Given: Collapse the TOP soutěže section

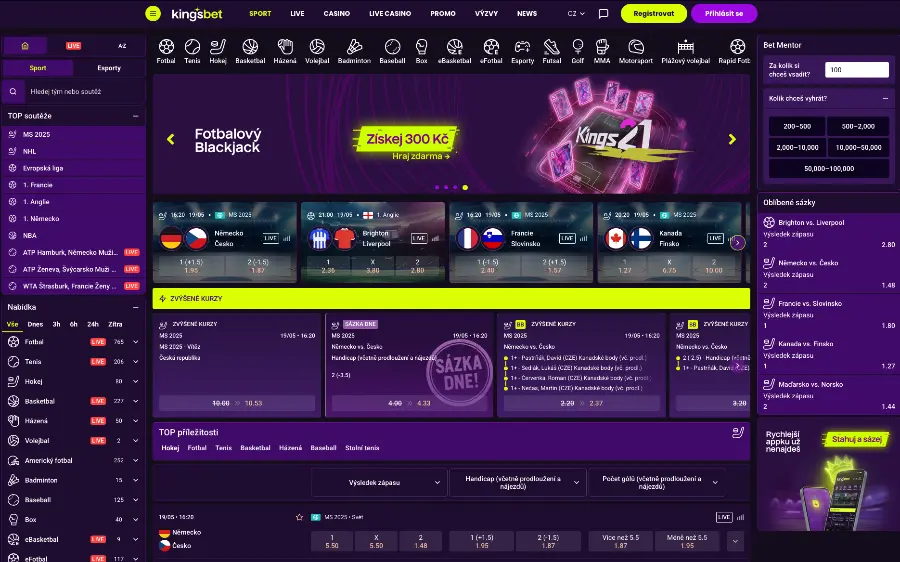Looking at the screenshot, I should tap(135, 116).
